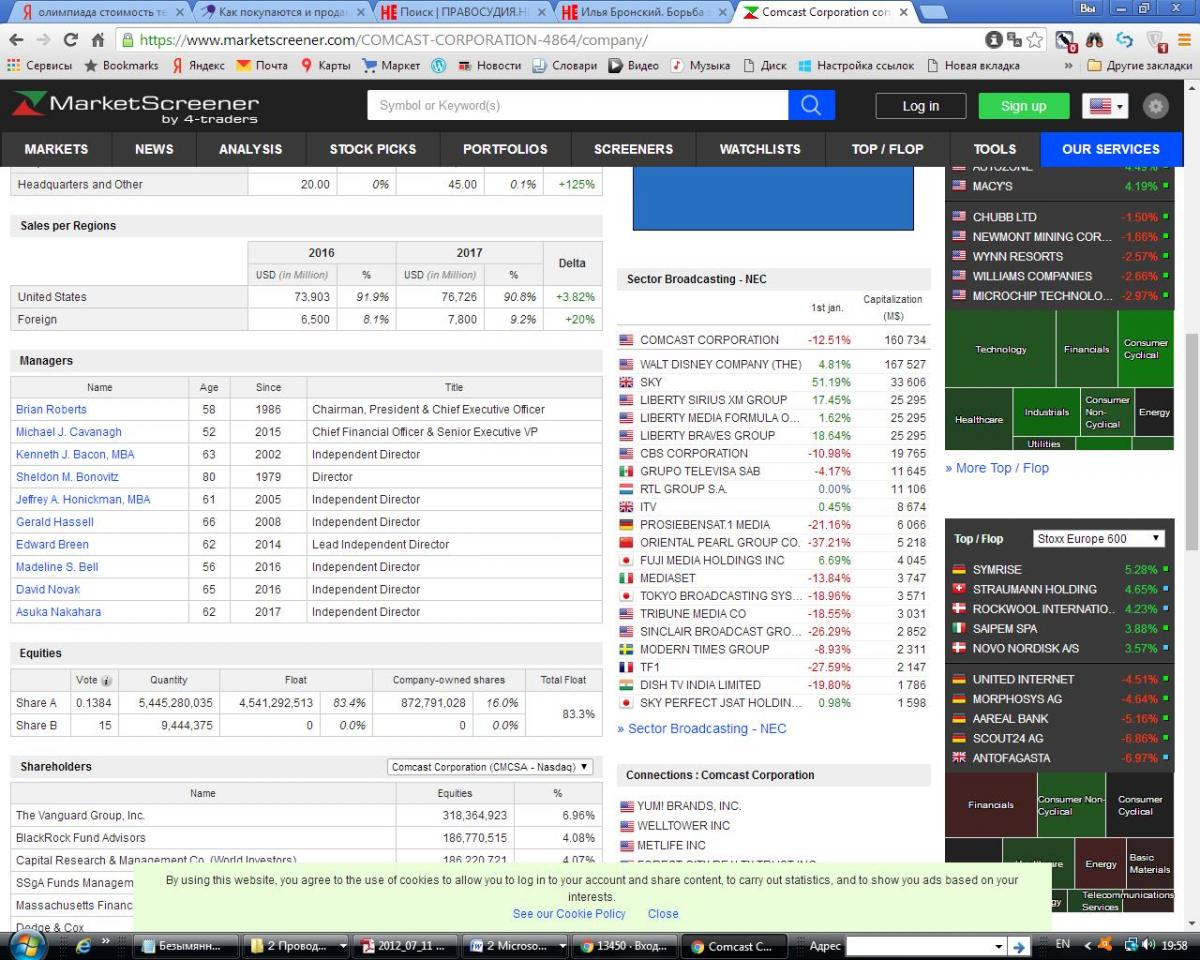Screen dimensions: 1200x960
Task: Open Brian Roberts manager profile
Action: coord(51,409)
